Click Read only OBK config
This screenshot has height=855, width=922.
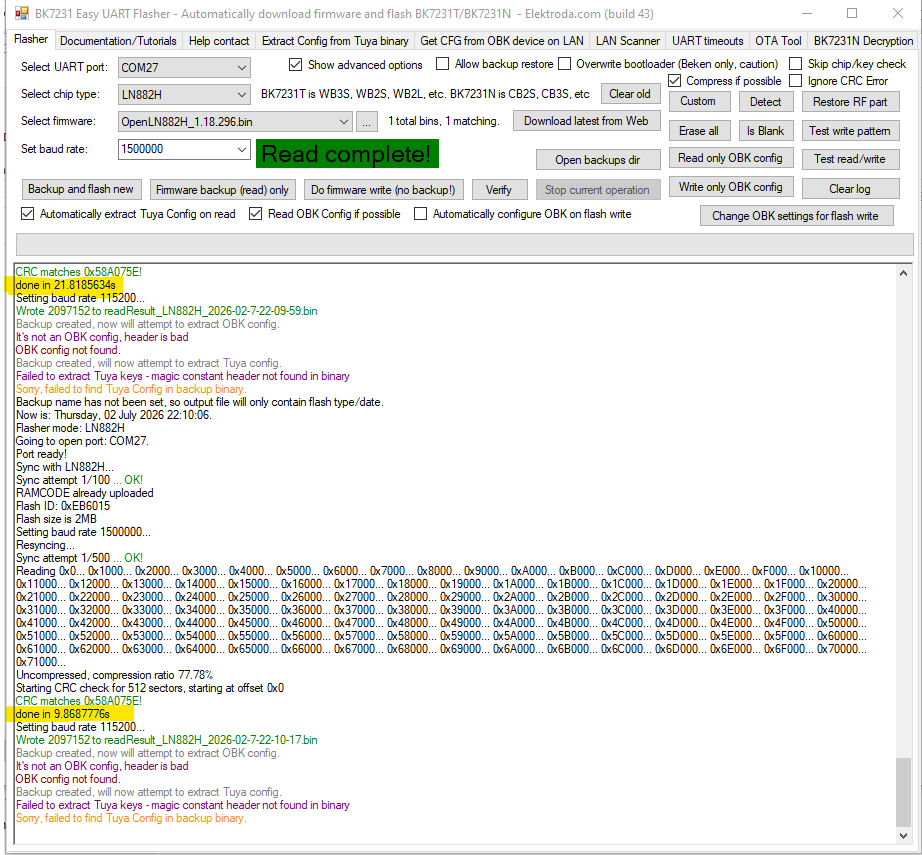click(731, 158)
